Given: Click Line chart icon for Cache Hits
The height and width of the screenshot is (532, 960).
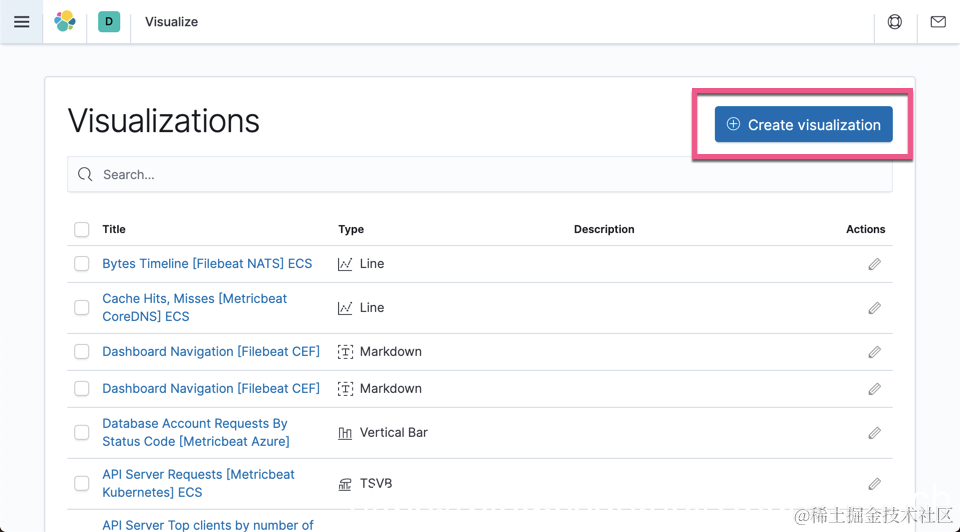Looking at the screenshot, I should coord(345,308).
